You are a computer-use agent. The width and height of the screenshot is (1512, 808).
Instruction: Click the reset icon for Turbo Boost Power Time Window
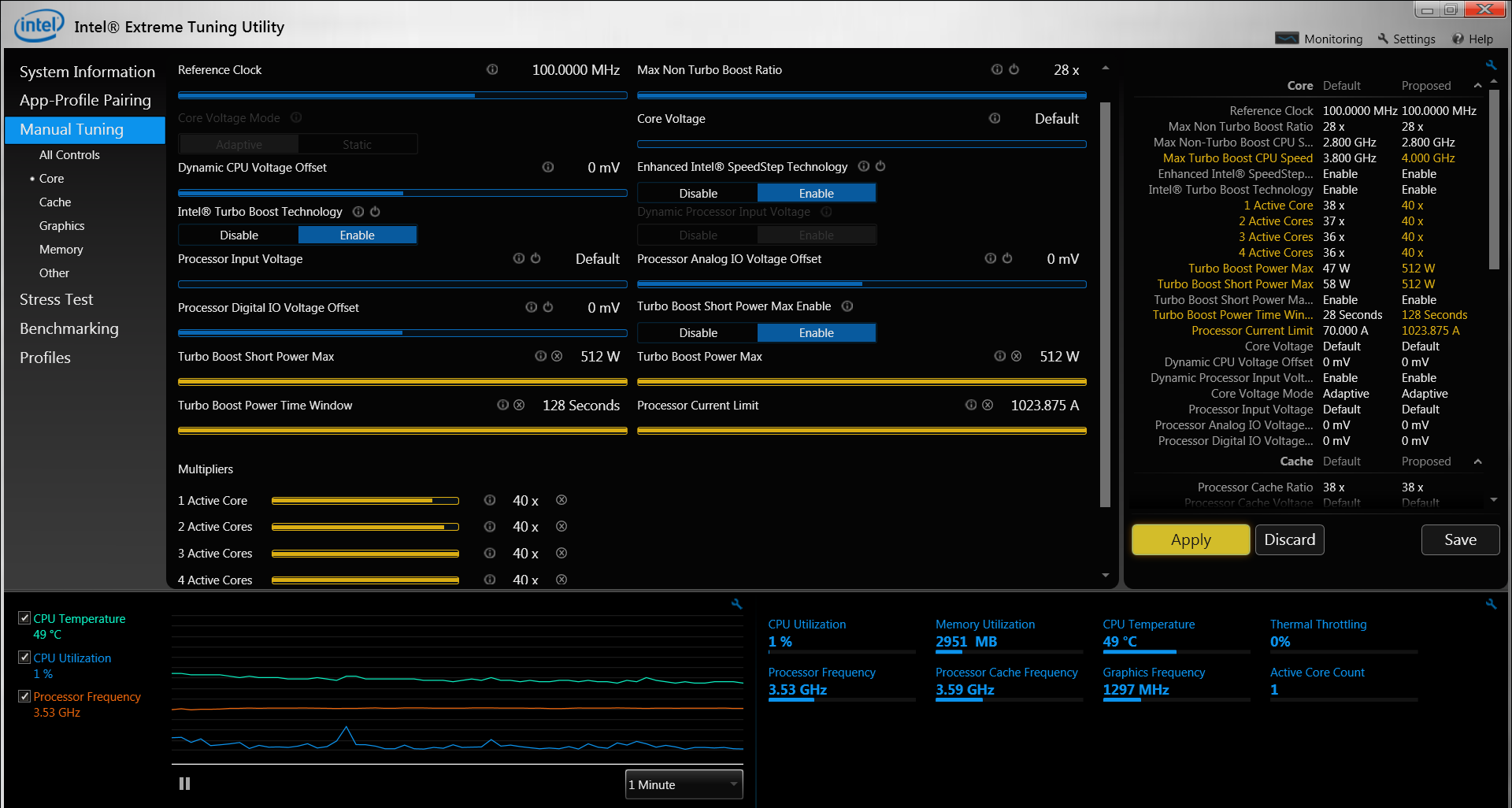(519, 405)
